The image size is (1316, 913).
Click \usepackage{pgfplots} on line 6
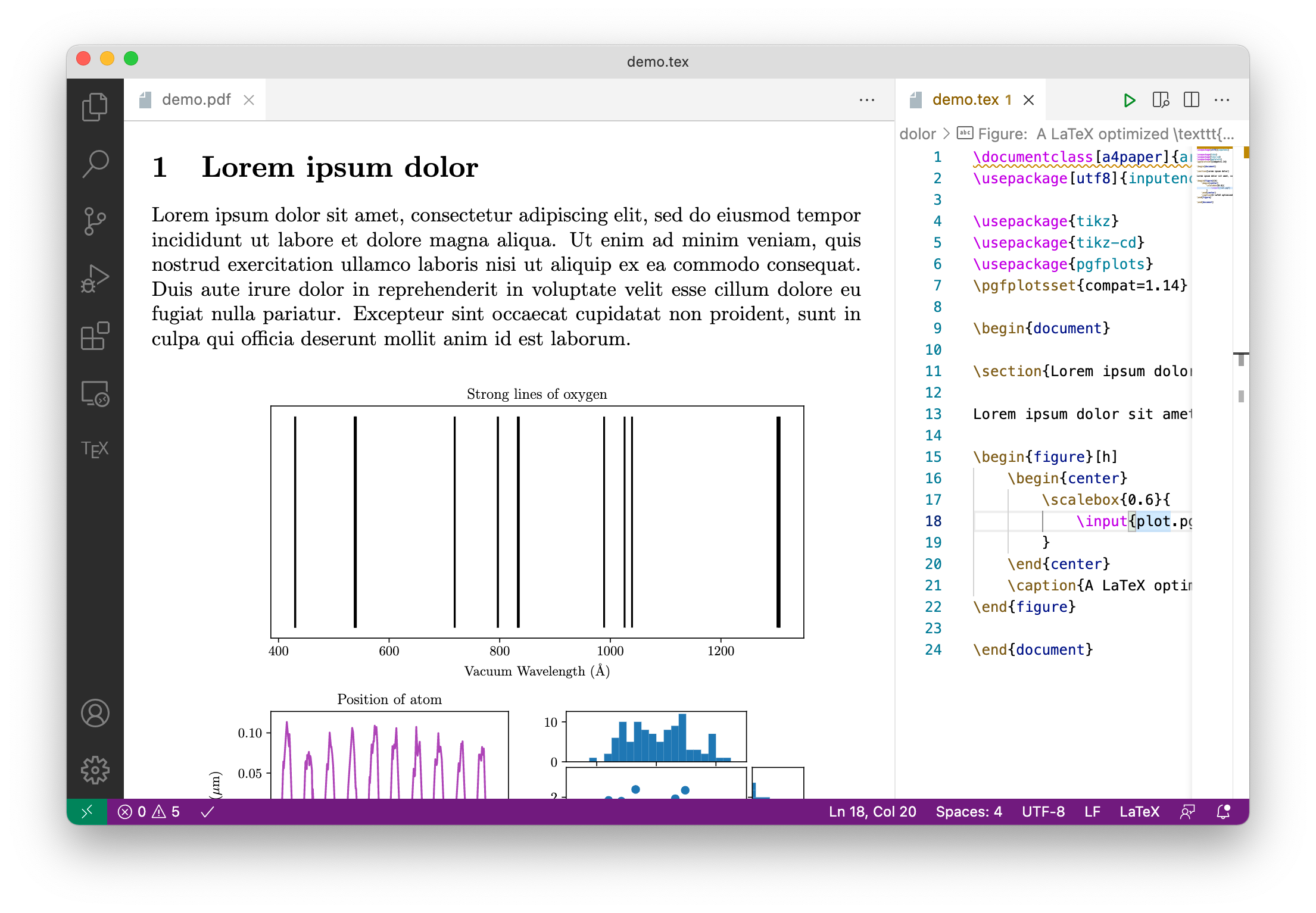click(x=1063, y=264)
